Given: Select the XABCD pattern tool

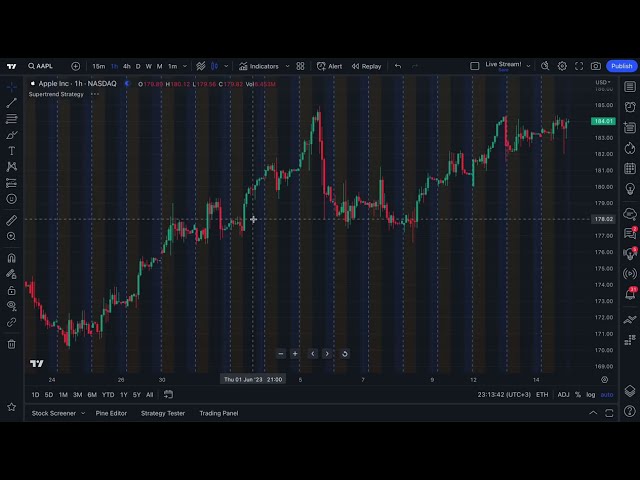Looking at the screenshot, I should click(11, 167).
